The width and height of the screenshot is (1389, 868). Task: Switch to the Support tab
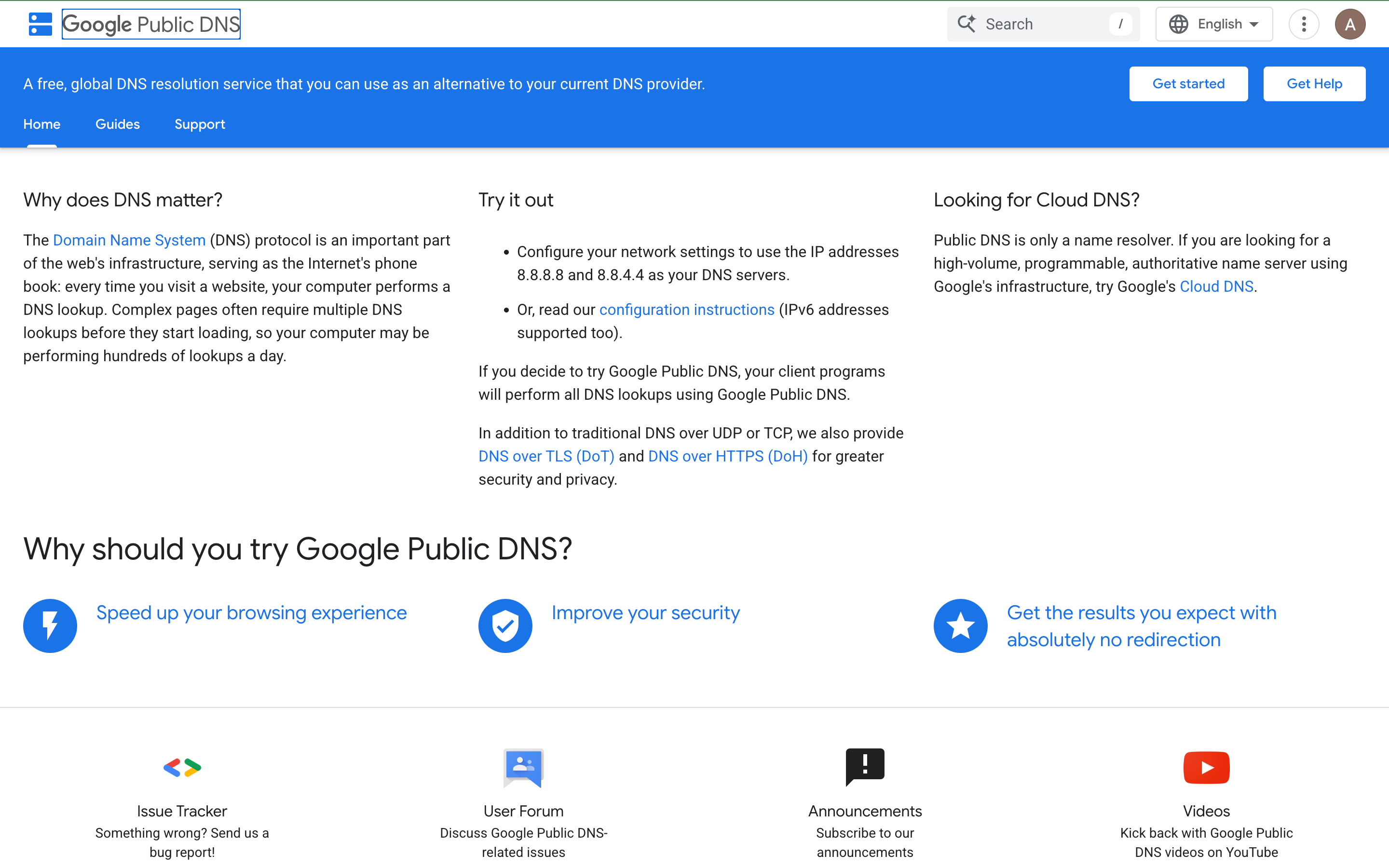[x=200, y=124]
